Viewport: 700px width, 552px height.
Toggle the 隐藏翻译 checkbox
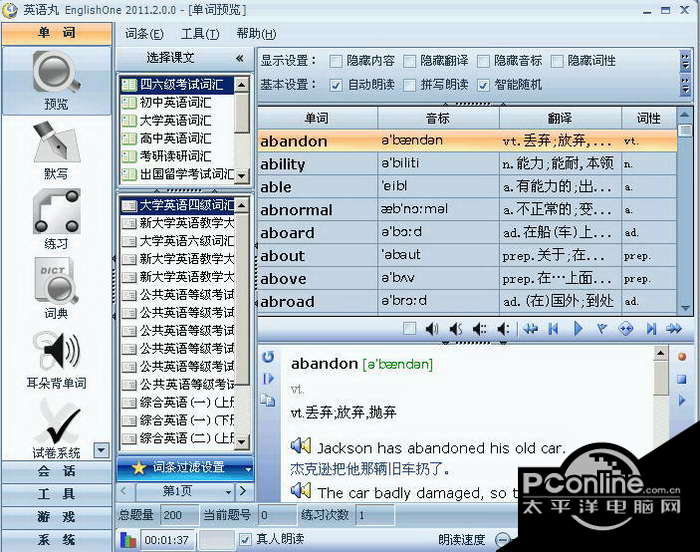point(409,61)
